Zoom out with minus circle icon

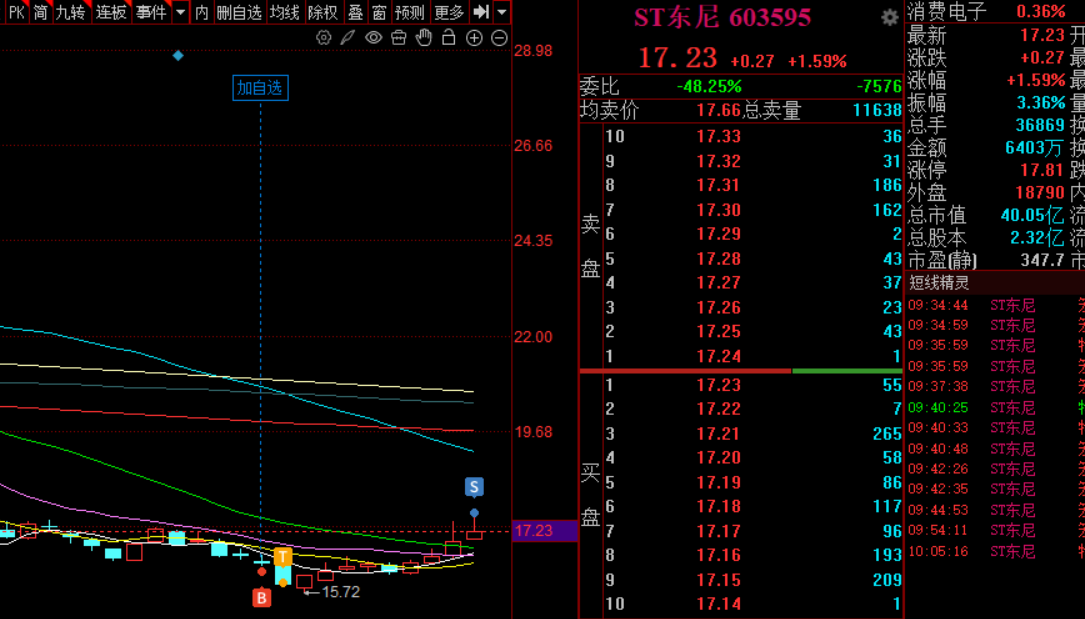pyautogui.click(x=499, y=37)
